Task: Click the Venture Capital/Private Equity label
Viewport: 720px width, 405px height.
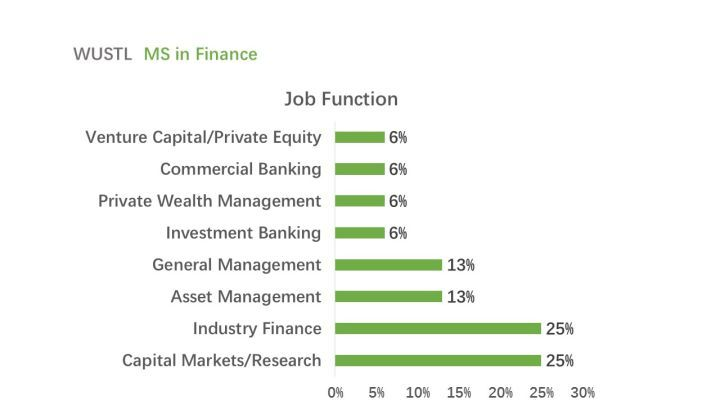Action: [x=204, y=137]
